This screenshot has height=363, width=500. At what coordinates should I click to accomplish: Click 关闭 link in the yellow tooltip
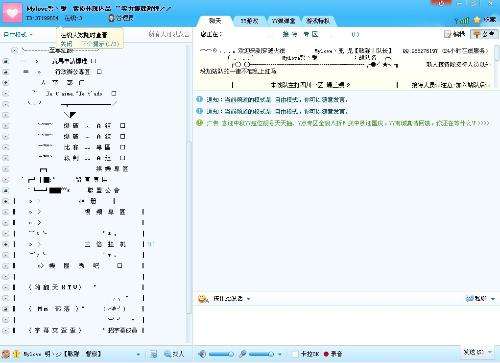coord(66,44)
